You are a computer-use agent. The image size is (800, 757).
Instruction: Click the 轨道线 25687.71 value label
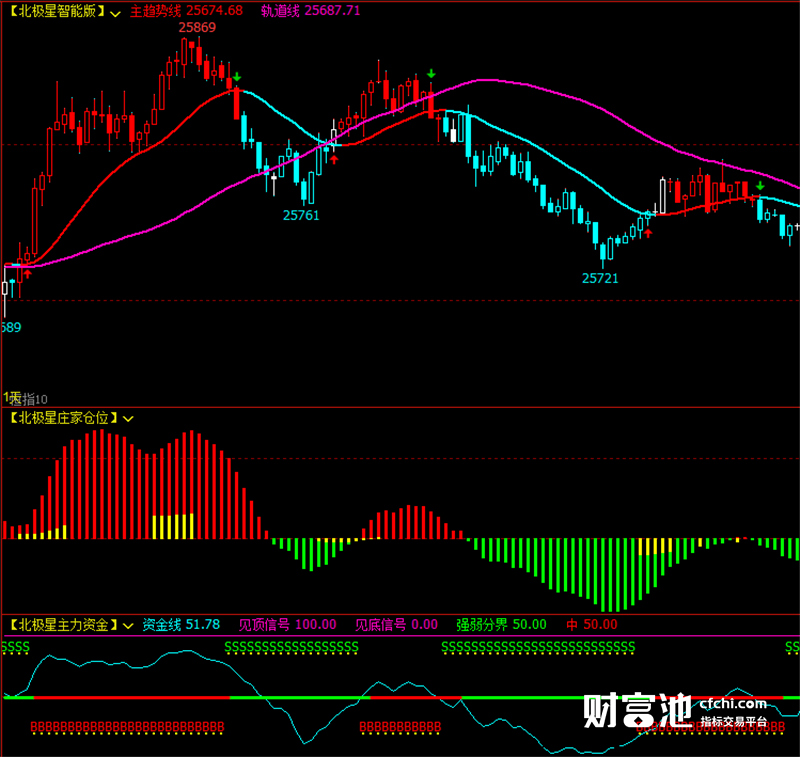[x=310, y=11]
